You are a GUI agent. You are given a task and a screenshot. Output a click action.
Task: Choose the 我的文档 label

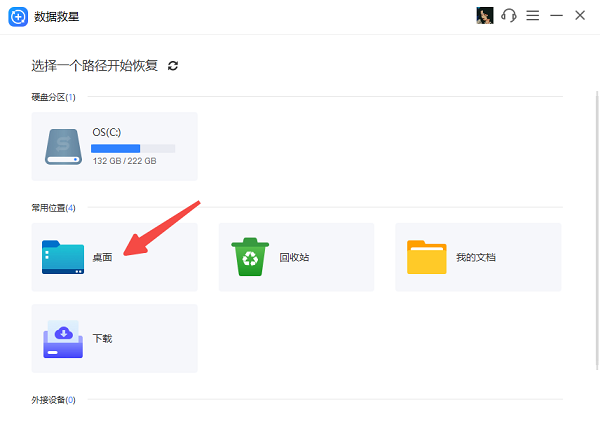tap(476, 258)
